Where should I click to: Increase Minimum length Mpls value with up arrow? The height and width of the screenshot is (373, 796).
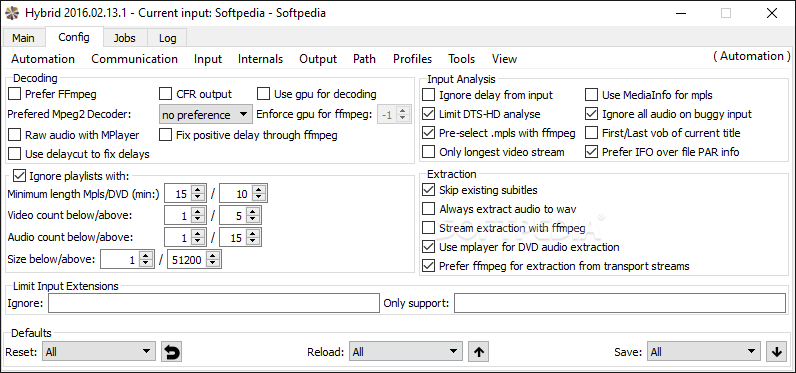click(198, 190)
